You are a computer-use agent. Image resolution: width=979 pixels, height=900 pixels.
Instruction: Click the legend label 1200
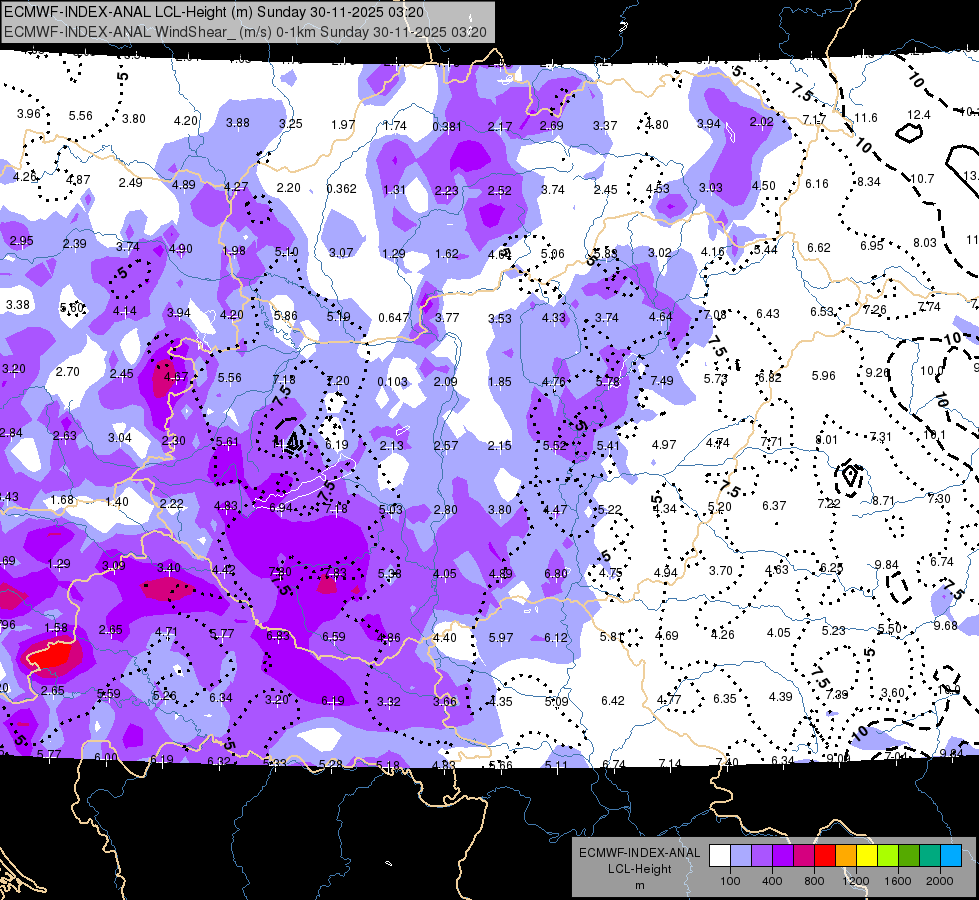pos(855,881)
